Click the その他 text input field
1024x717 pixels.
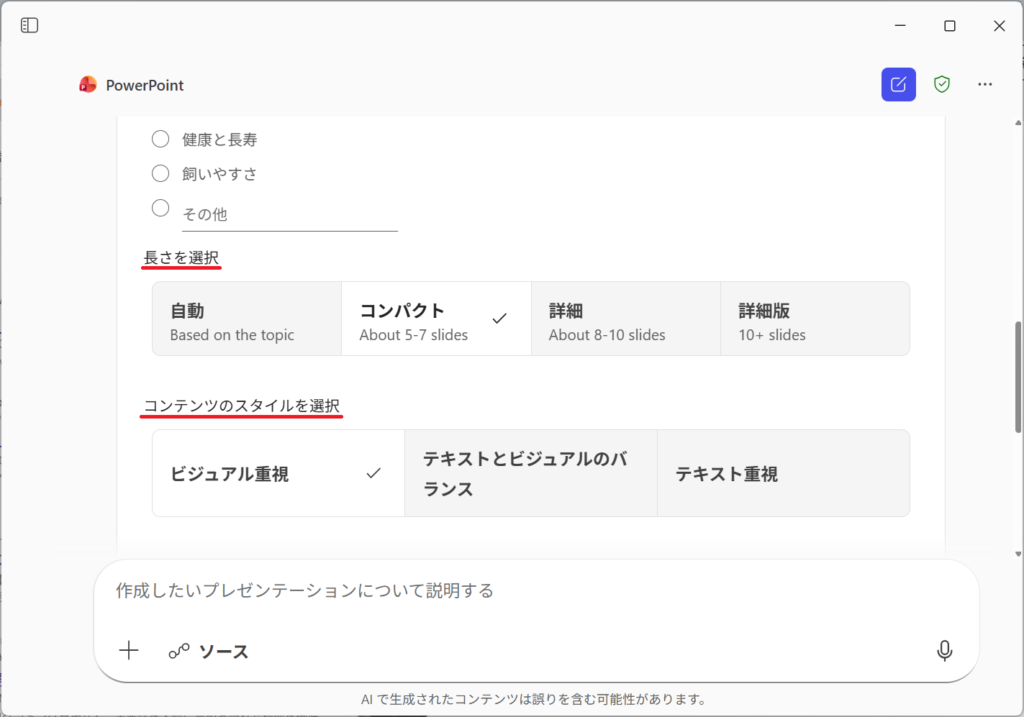pyautogui.click(x=289, y=215)
